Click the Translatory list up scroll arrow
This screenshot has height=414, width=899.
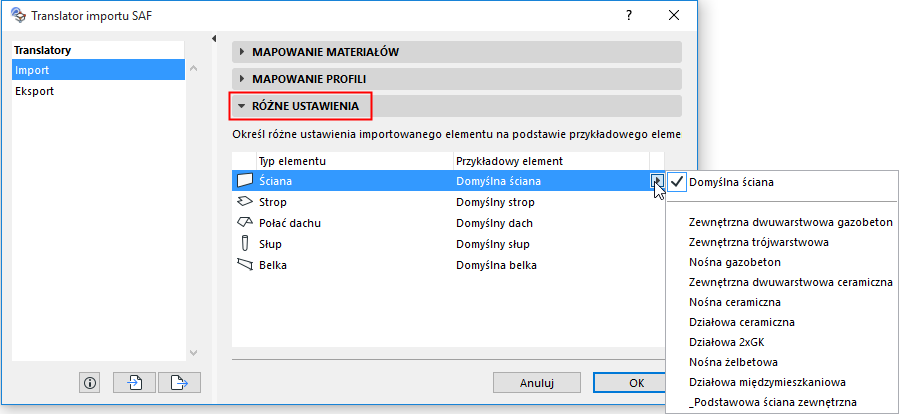click(193, 69)
